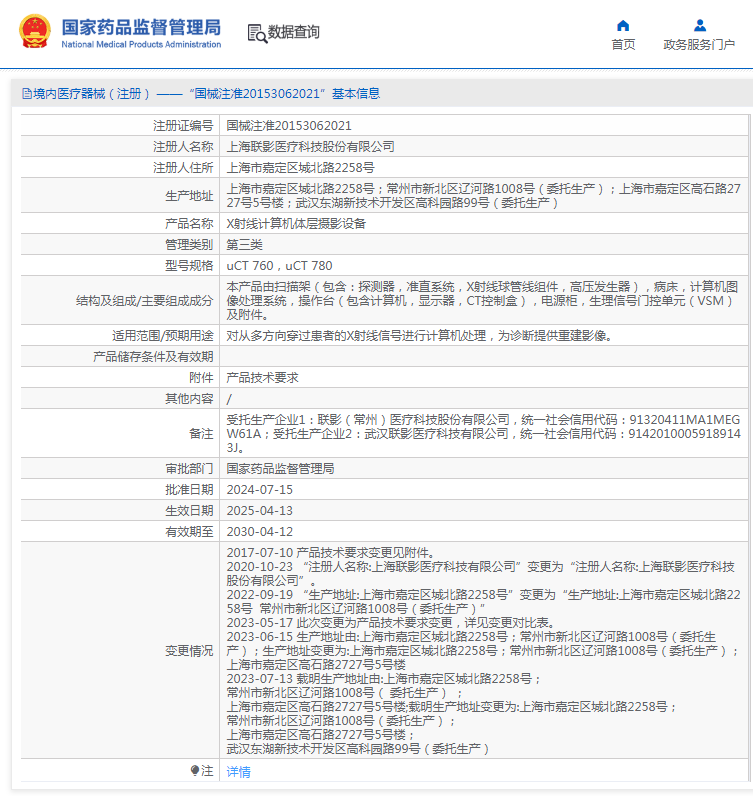Select change entry dated 2023-05-17
The width and height of the screenshot is (753, 796).
(x=392, y=622)
